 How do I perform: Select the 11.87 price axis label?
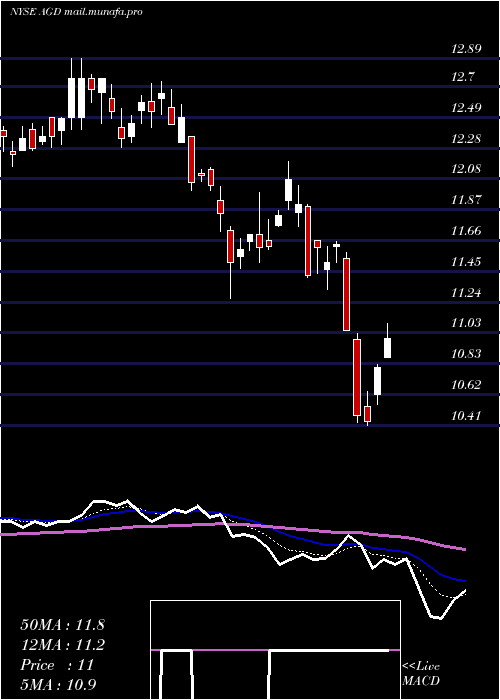pyautogui.click(x=466, y=200)
